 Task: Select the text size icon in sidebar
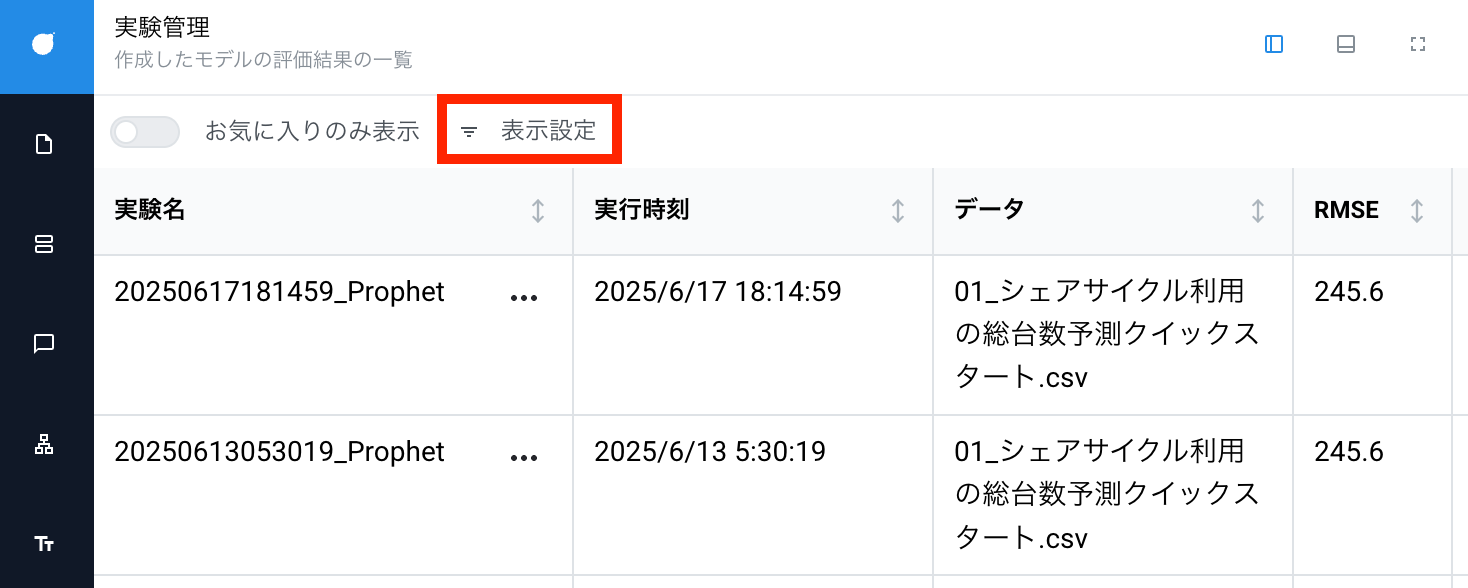tap(44, 544)
